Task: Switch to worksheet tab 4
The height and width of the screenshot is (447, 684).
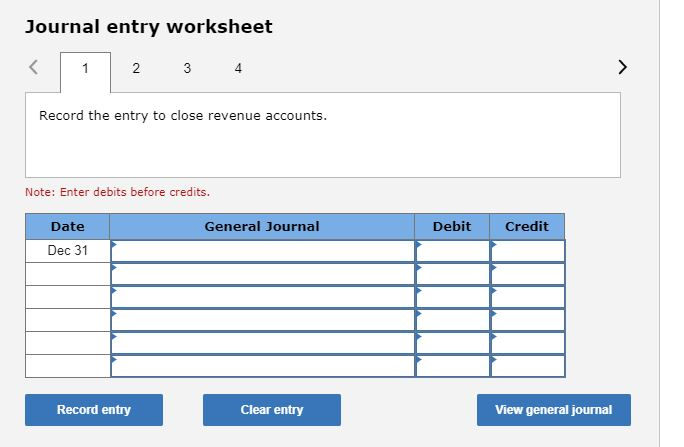Action: (238, 68)
